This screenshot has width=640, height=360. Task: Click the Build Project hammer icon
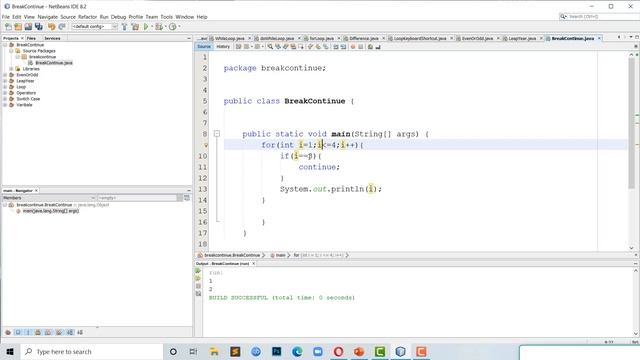(124, 27)
